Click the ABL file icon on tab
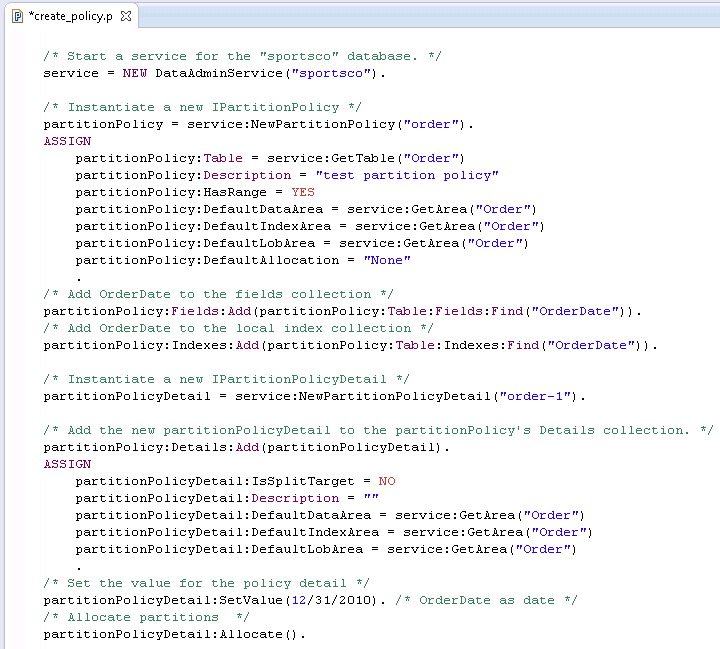720x649 pixels. (x=17, y=17)
